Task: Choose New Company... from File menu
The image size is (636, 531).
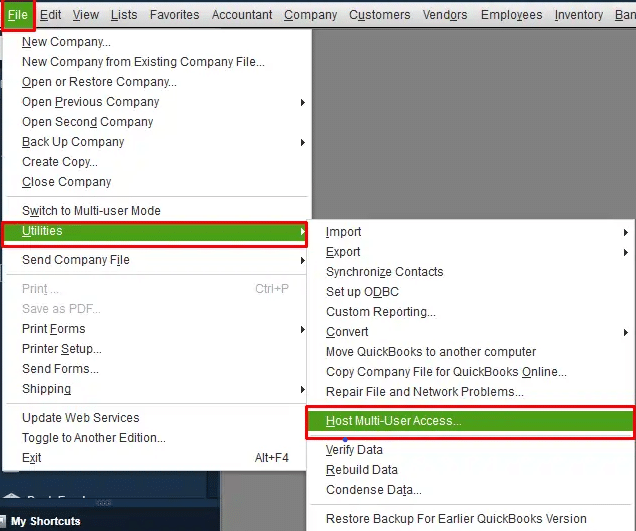Action: pyautogui.click(x=155, y=42)
